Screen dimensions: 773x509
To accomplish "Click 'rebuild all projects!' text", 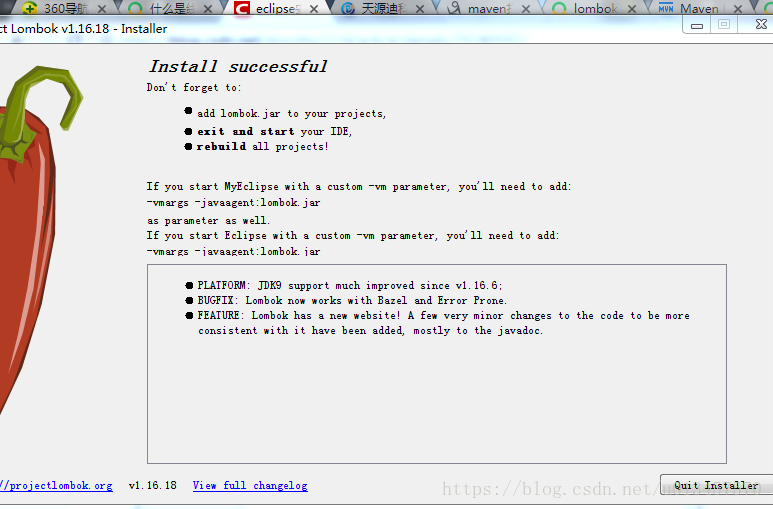I will point(262,146).
